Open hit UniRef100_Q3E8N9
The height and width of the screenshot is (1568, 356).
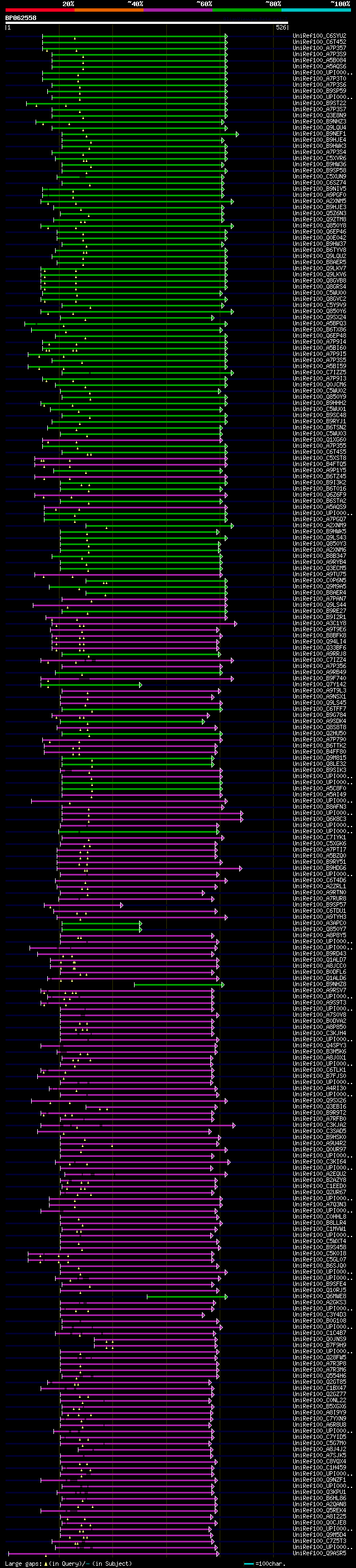click(x=319, y=116)
